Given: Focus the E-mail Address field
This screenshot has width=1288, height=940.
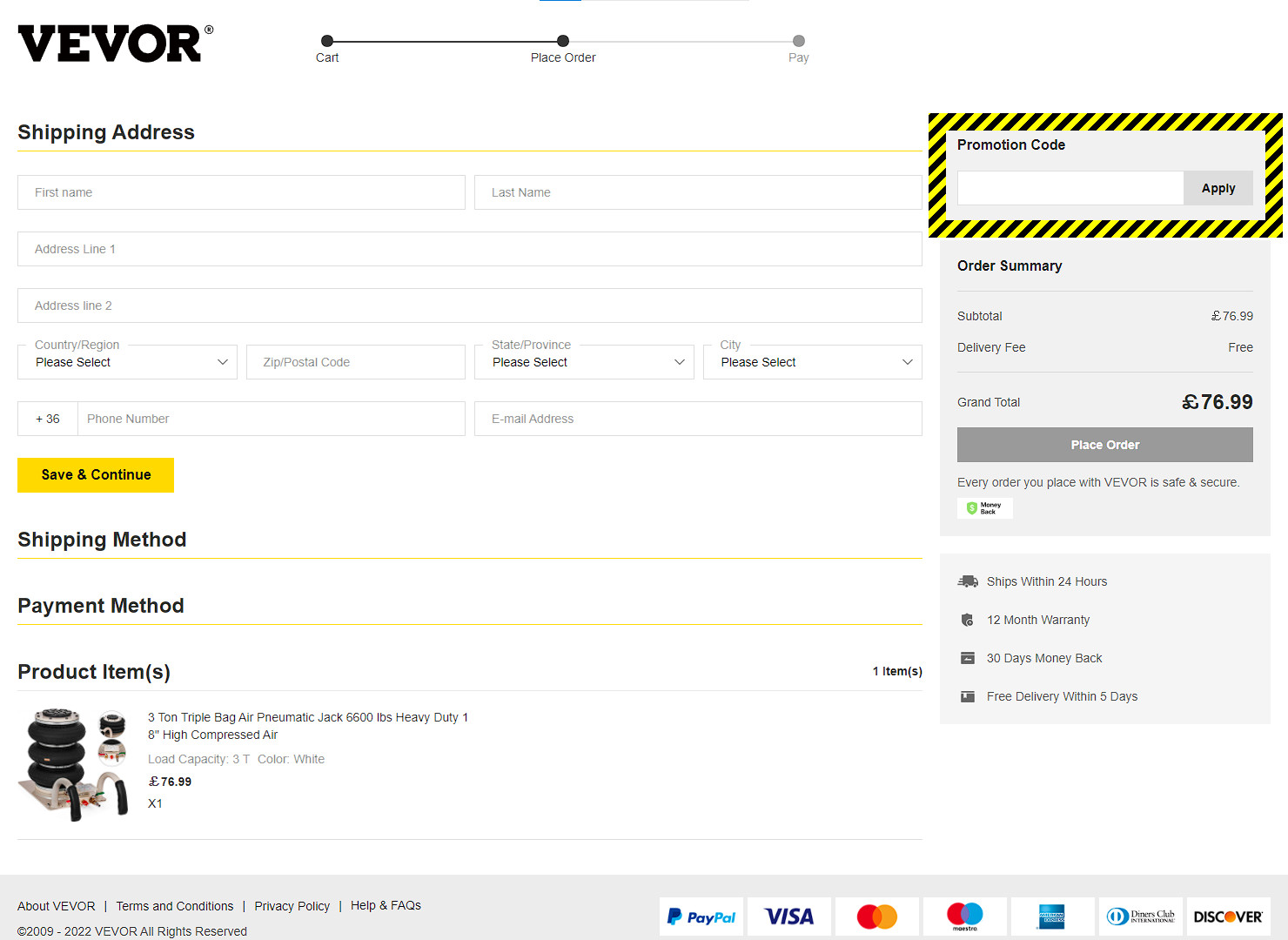Looking at the screenshot, I should [698, 419].
